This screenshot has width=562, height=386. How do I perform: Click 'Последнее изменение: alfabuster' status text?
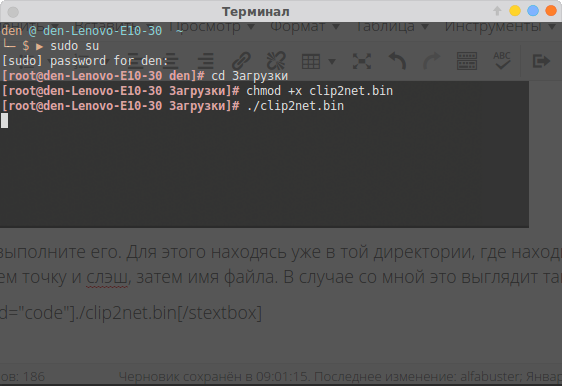418,377
